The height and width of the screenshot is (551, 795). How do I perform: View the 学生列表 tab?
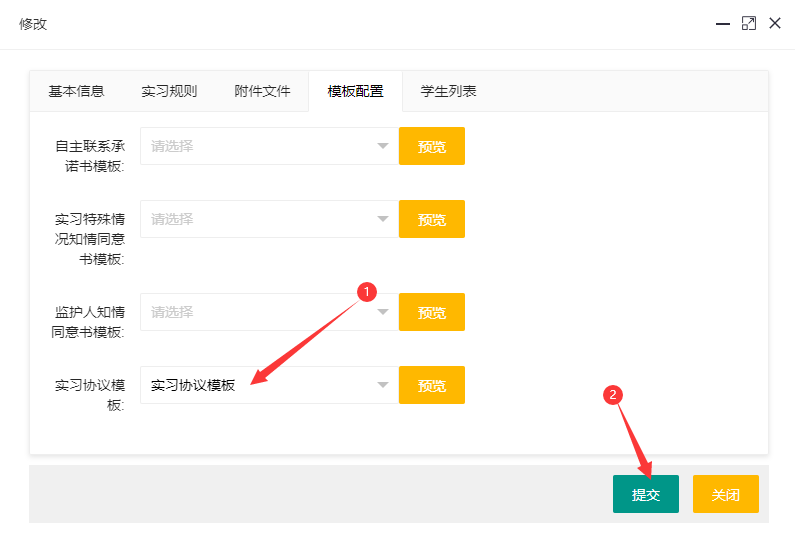coord(448,91)
